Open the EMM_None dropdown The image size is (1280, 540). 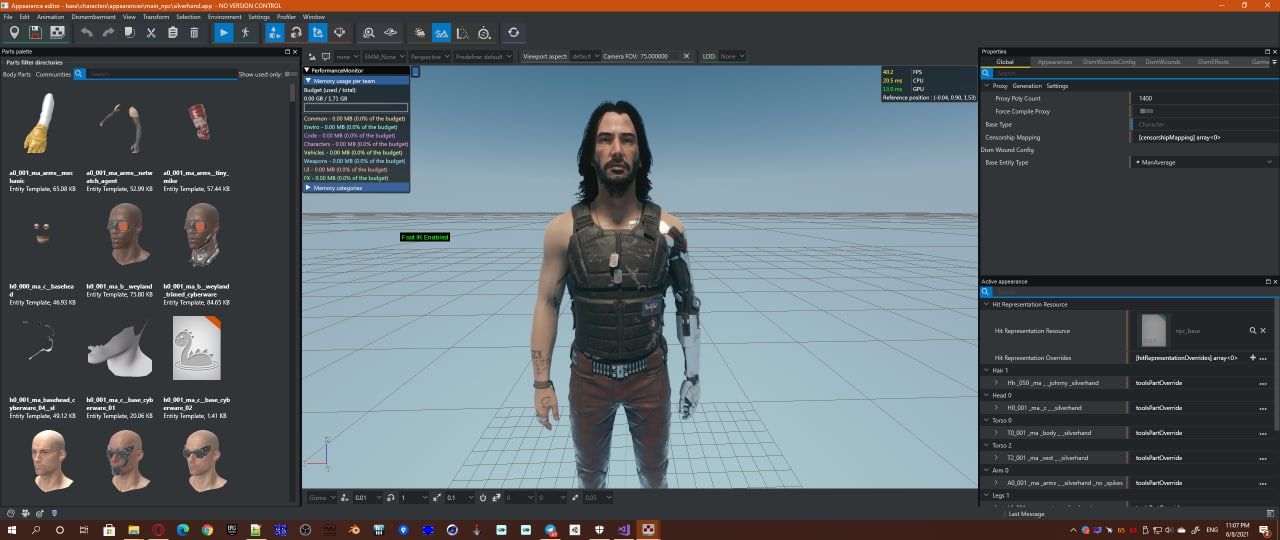(x=385, y=57)
